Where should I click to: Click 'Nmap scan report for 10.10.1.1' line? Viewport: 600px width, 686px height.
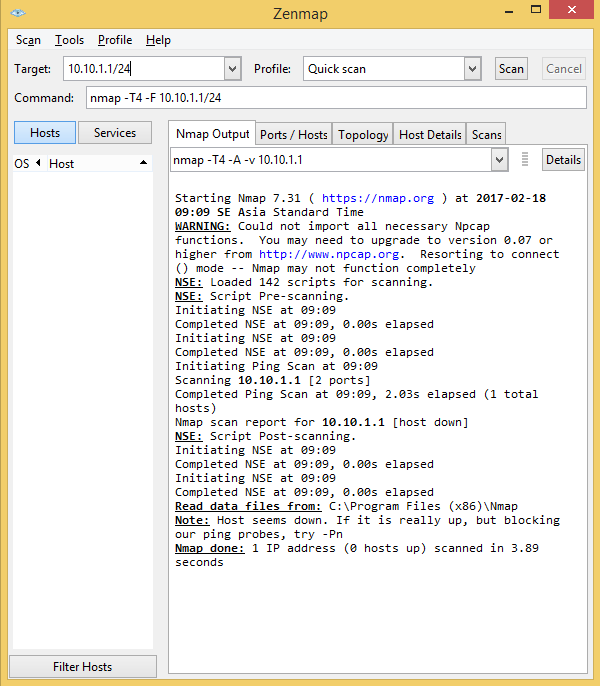pyautogui.click(x=322, y=422)
